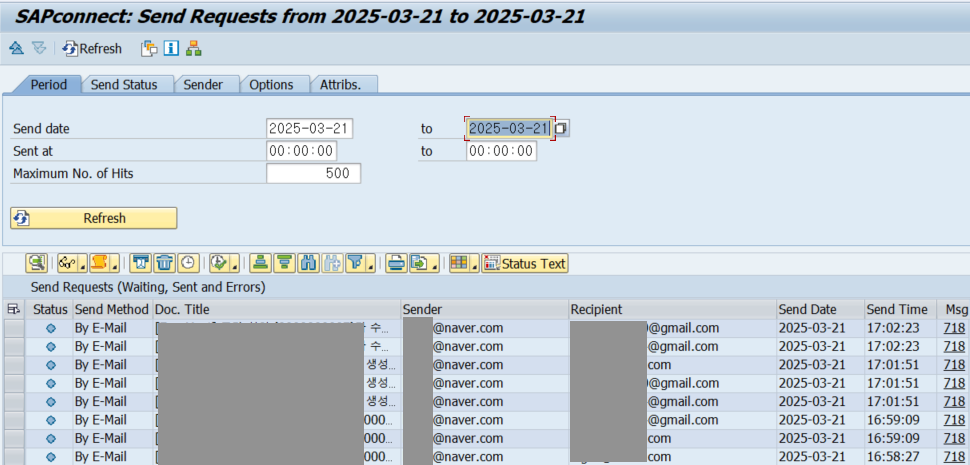Screen dimensions: 970x465
Task: Click the Maximum No. of Hits field
Action: 314,174
